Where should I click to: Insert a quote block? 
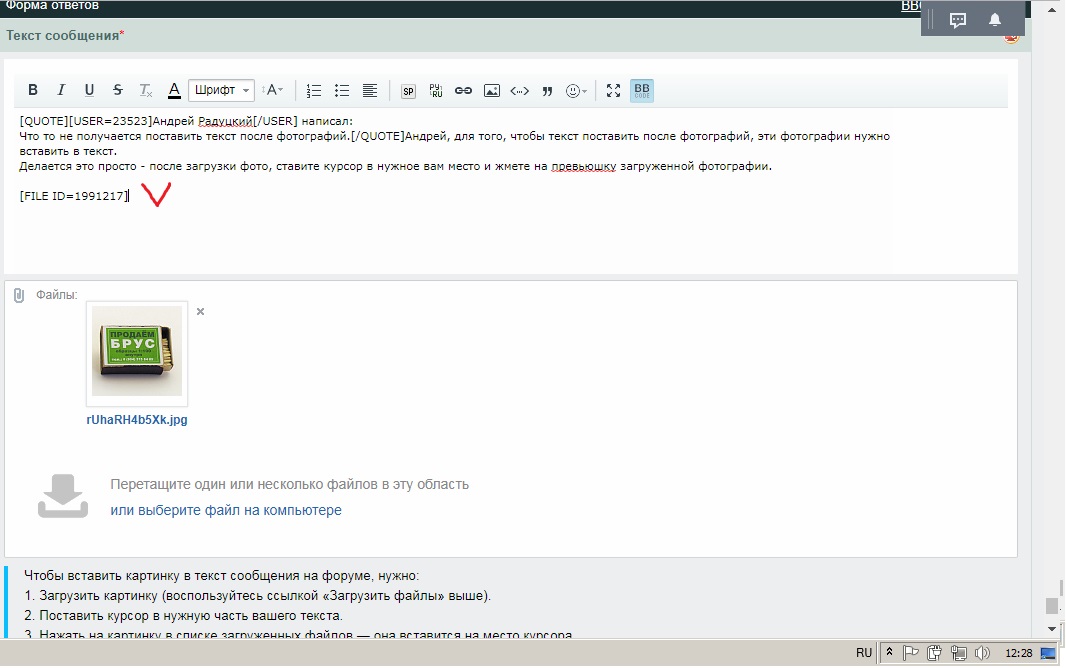click(x=547, y=90)
